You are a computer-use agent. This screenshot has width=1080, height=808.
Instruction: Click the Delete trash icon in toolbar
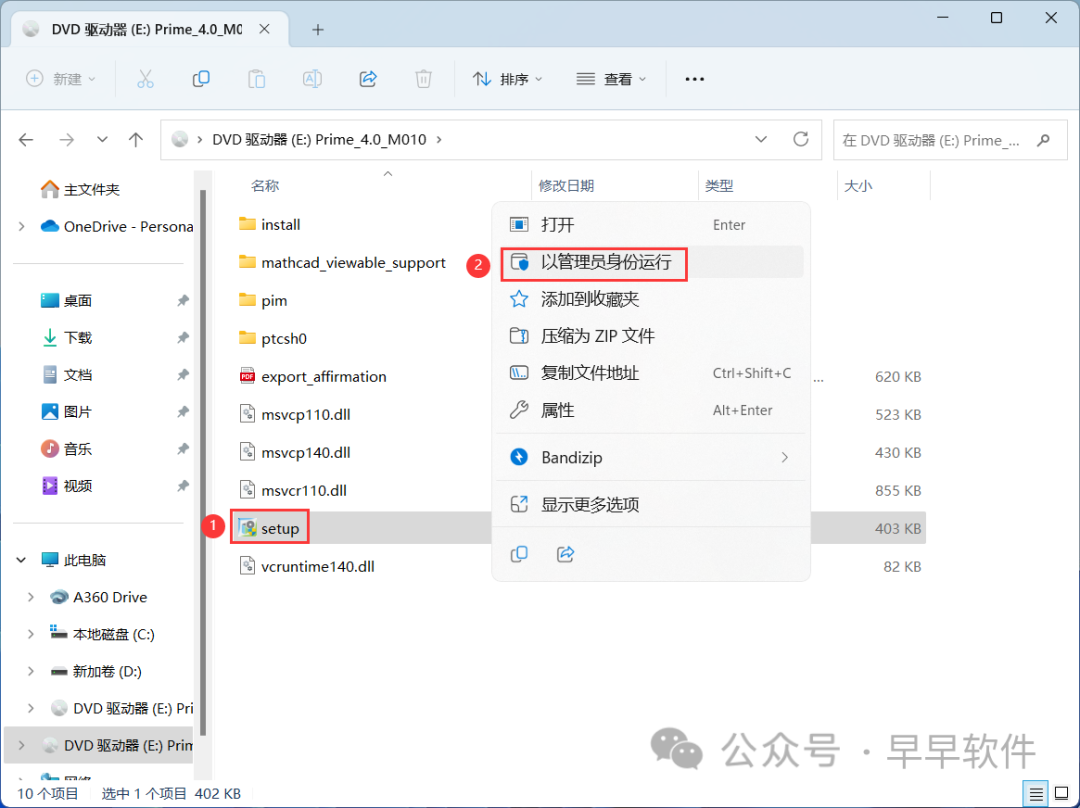coord(423,79)
